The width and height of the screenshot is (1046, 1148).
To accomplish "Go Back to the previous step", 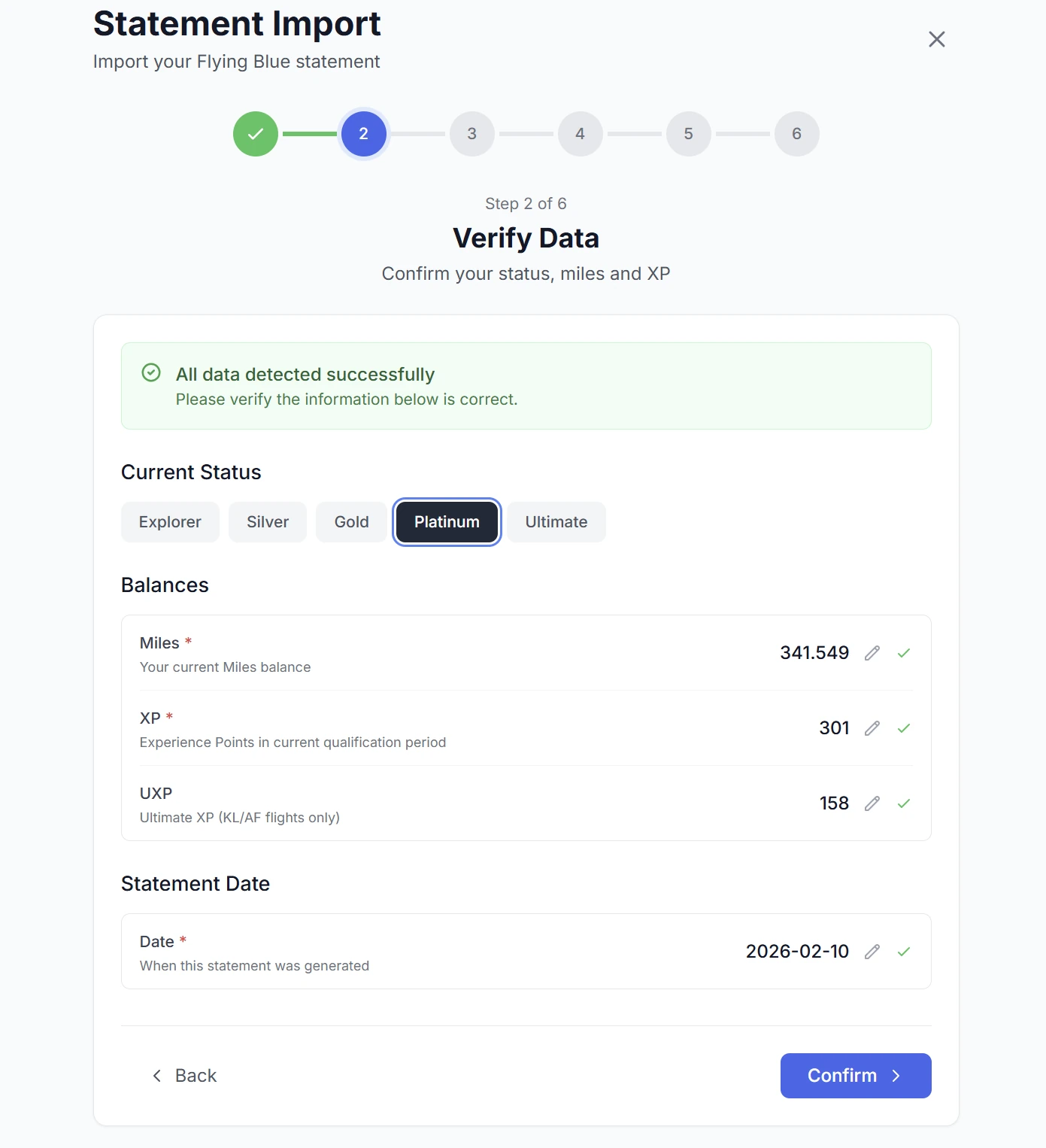I will coord(185,1076).
